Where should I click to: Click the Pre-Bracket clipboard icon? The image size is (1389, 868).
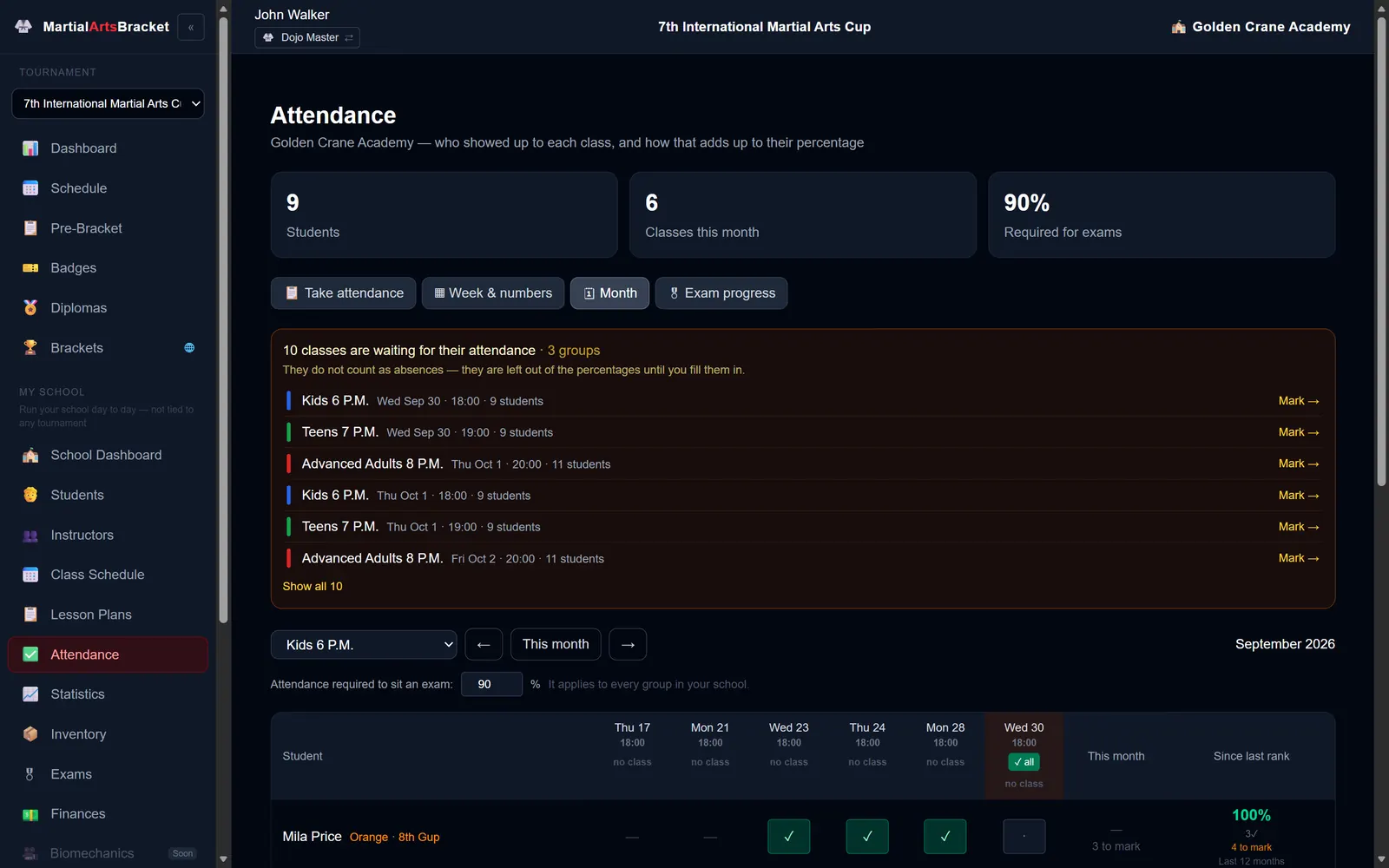click(30, 228)
